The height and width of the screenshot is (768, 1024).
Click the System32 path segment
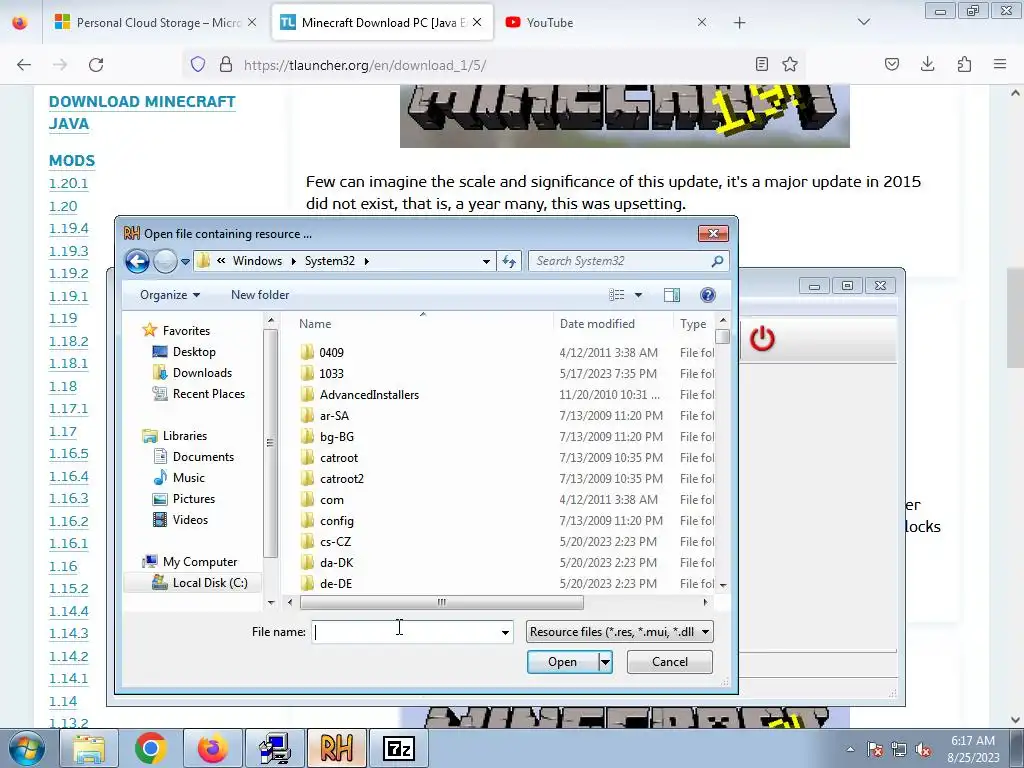(330, 261)
